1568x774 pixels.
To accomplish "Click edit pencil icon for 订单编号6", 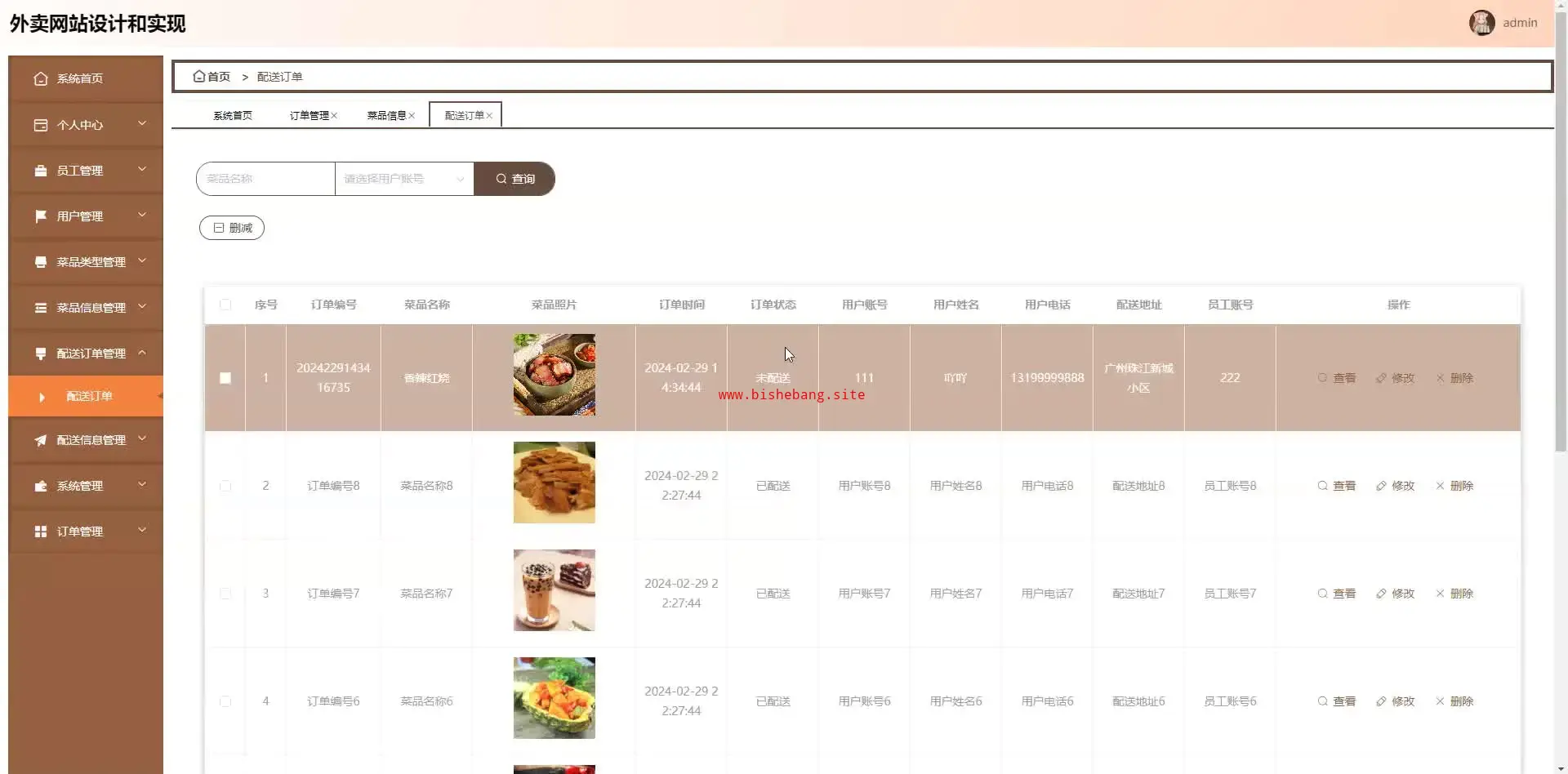I will [x=1381, y=701].
